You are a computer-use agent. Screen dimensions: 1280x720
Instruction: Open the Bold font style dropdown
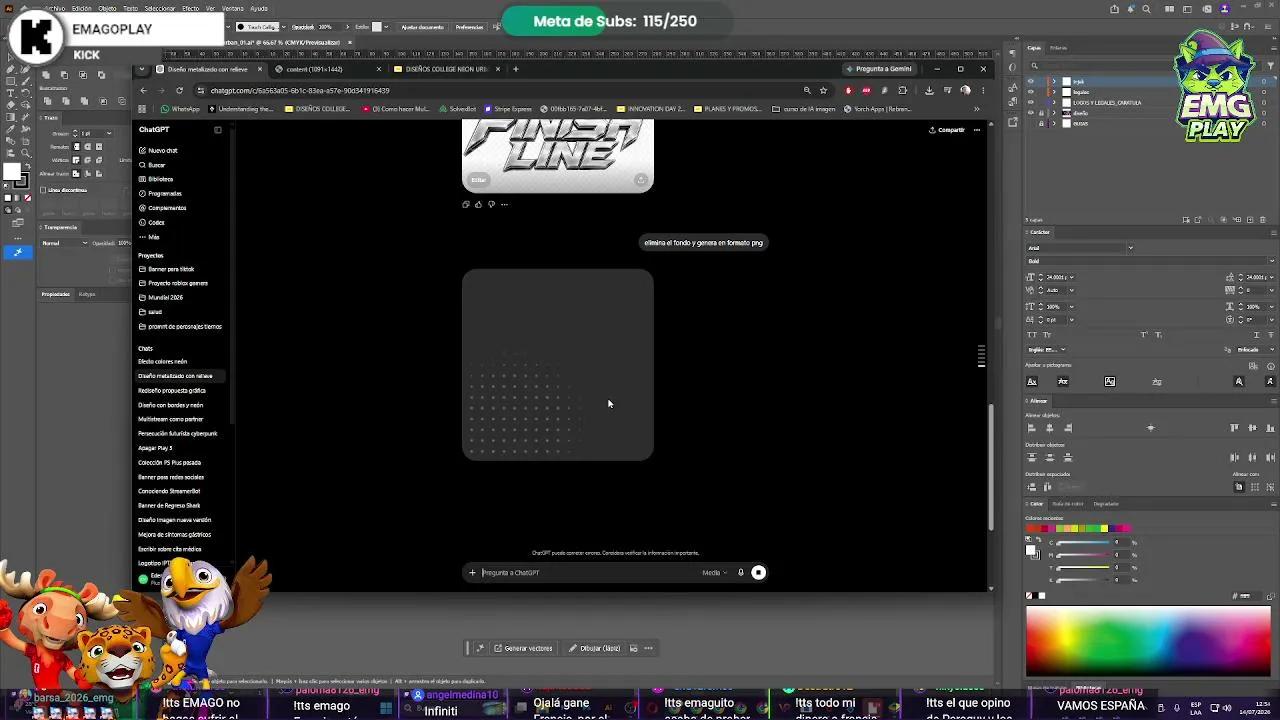(1272, 261)
